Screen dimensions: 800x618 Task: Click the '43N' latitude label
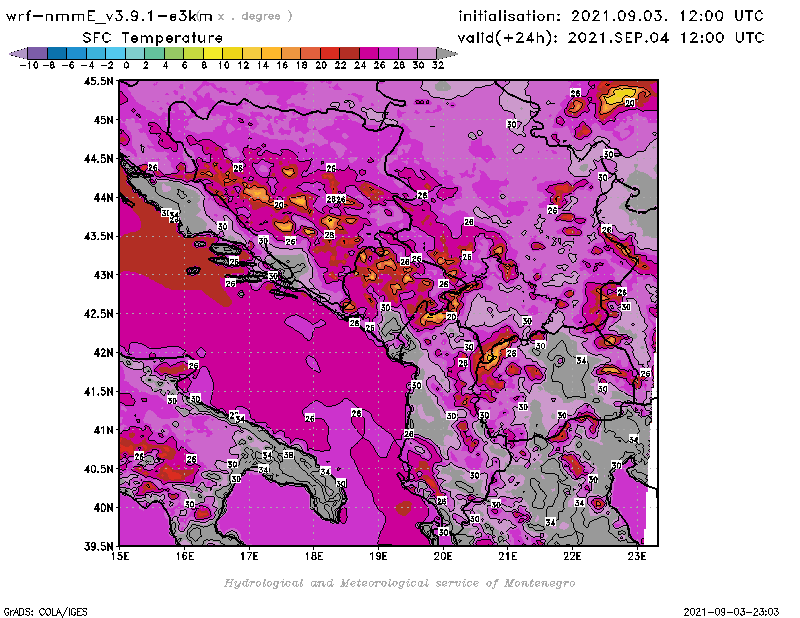click(x=103, y=275)
